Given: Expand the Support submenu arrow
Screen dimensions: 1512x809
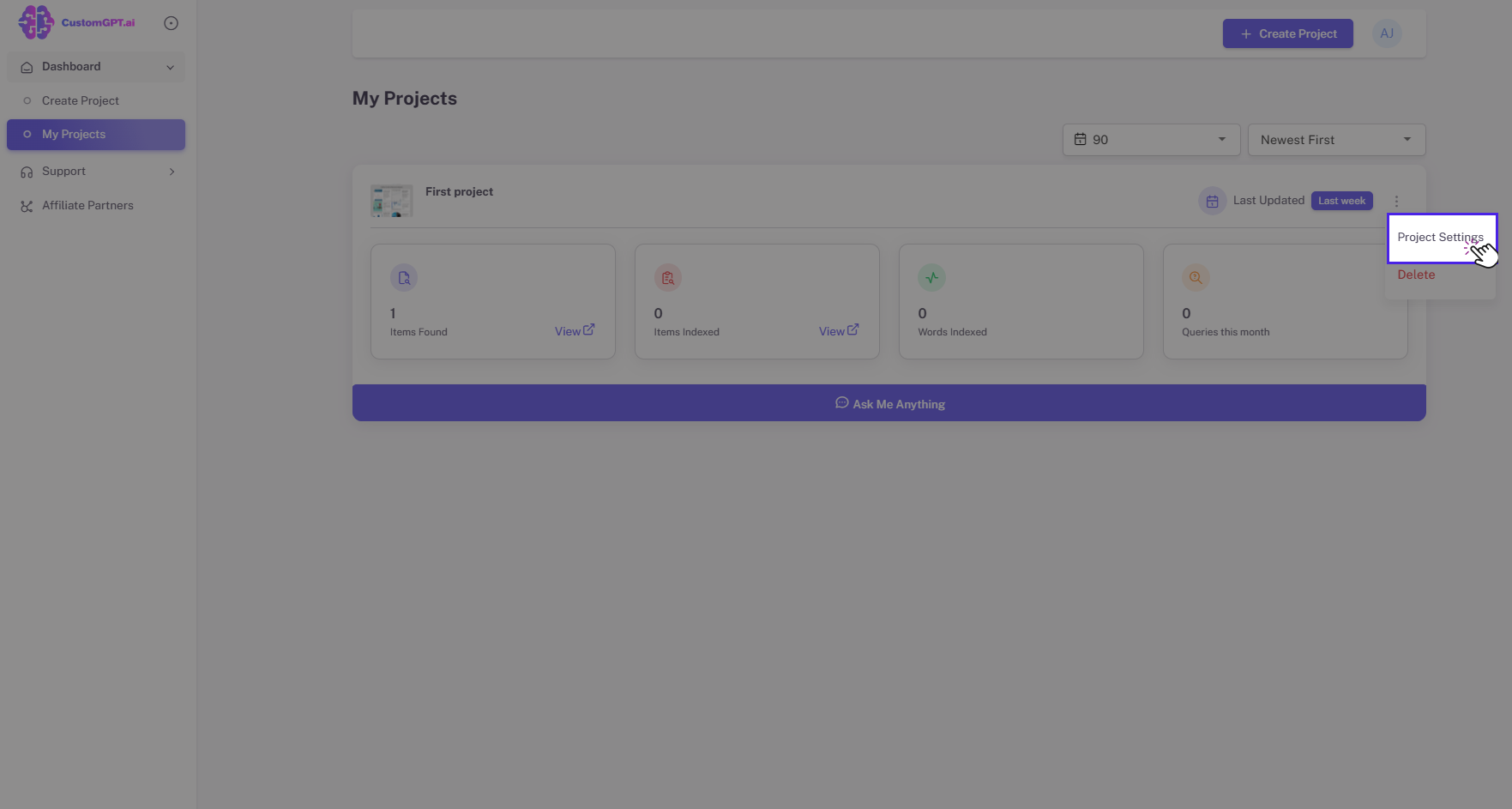Looking at the screenshot, I should point(172,172).
